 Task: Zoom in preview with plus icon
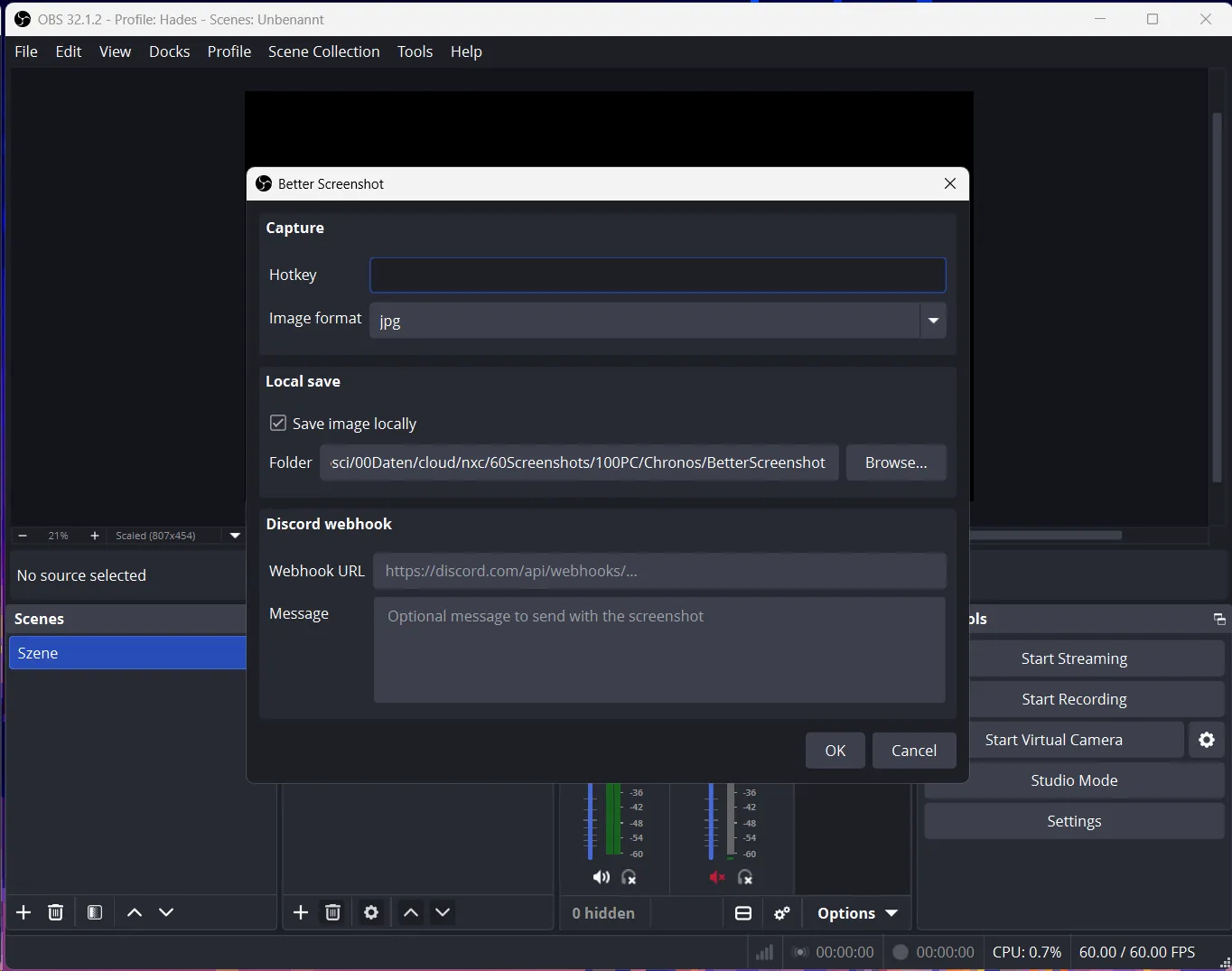pos(95,536)
